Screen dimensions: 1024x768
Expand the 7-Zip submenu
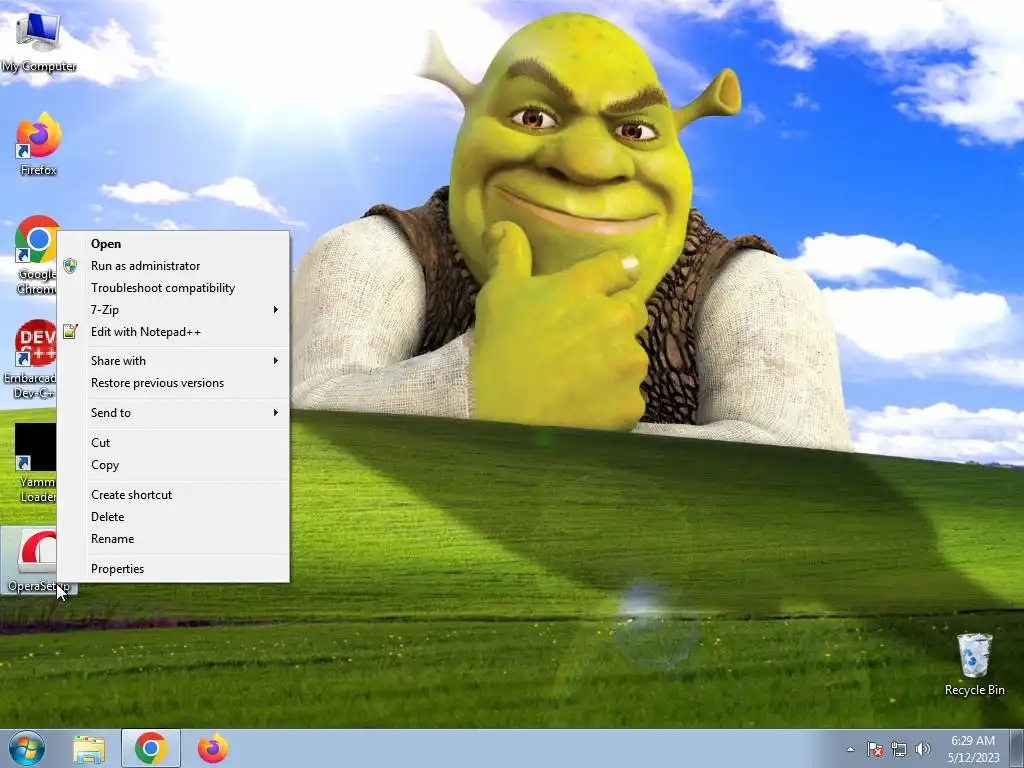[173, 310]
